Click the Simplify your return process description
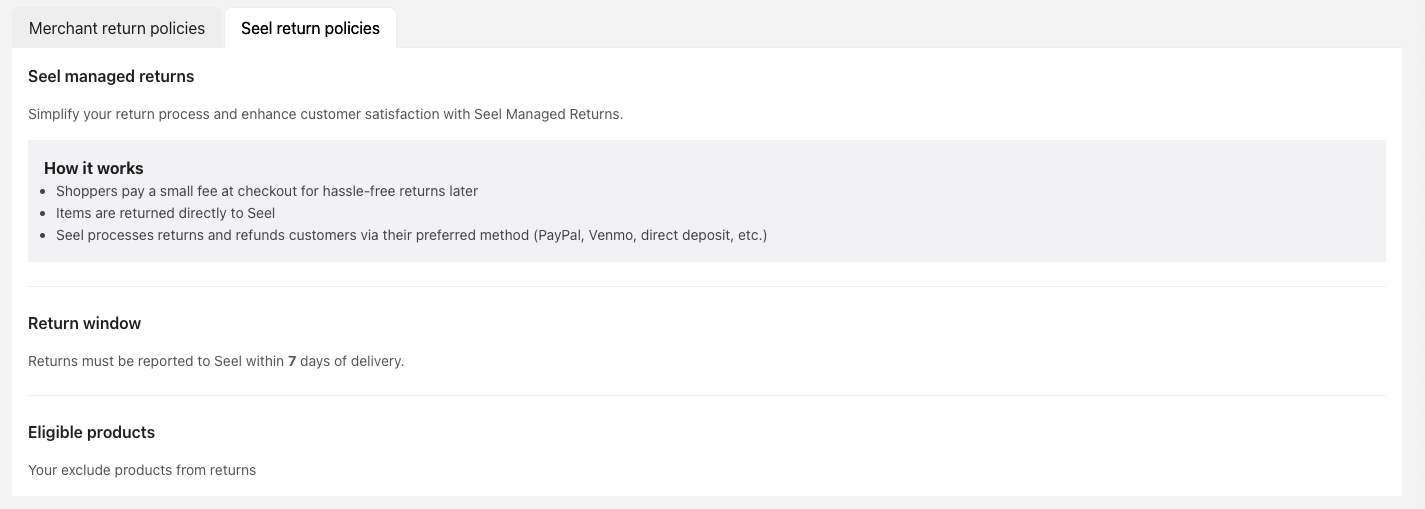Screen dimensions: 1425x509 [x=325, y=114]
